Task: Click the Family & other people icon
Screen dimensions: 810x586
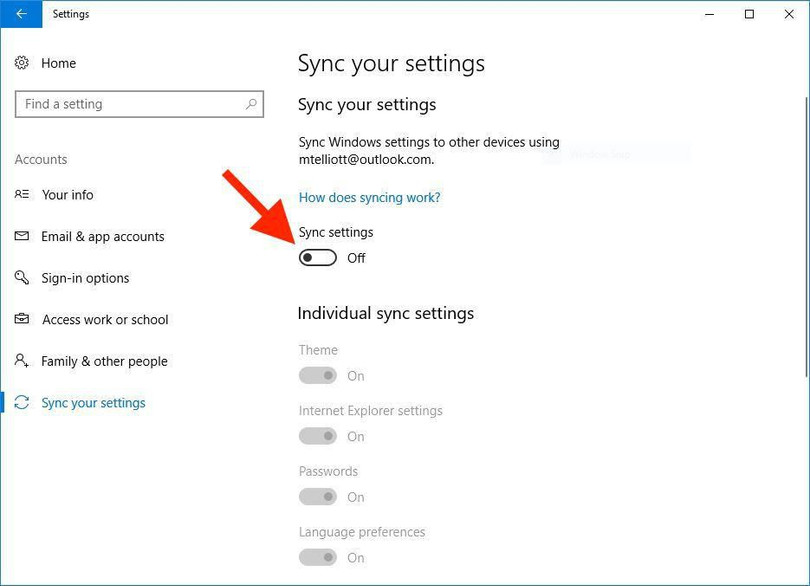Action: 22,361
